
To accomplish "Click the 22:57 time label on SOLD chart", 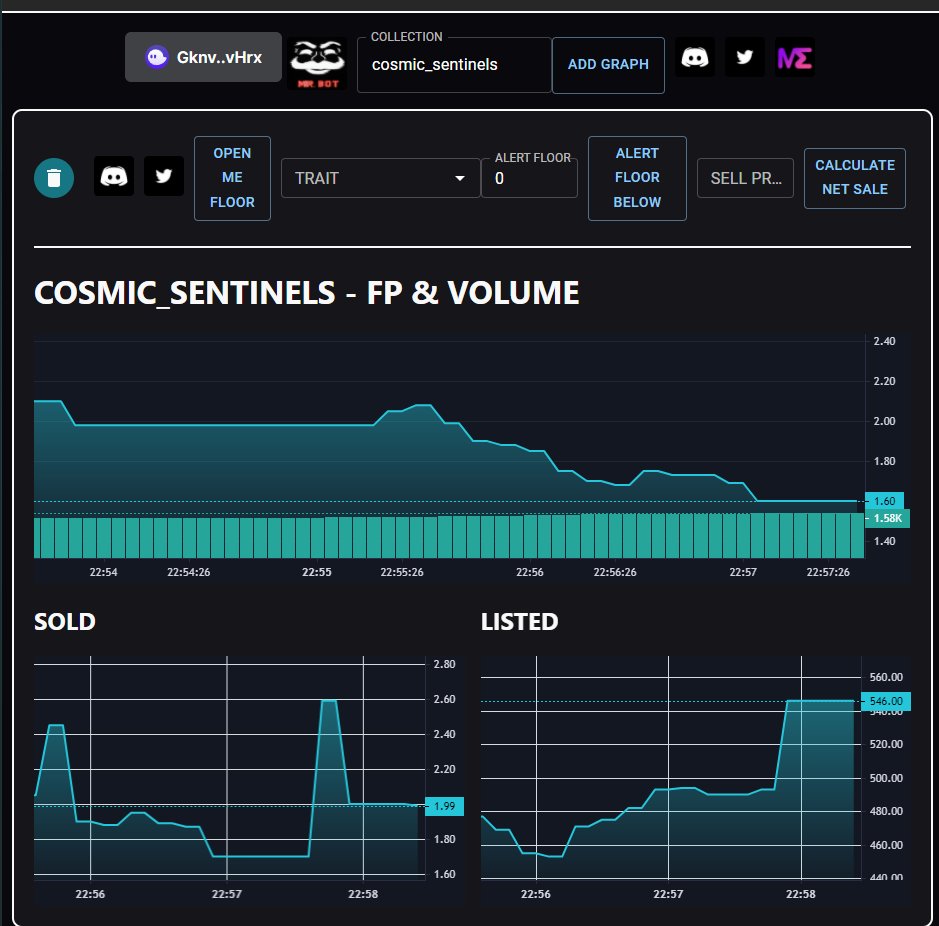I will [226, 894].
